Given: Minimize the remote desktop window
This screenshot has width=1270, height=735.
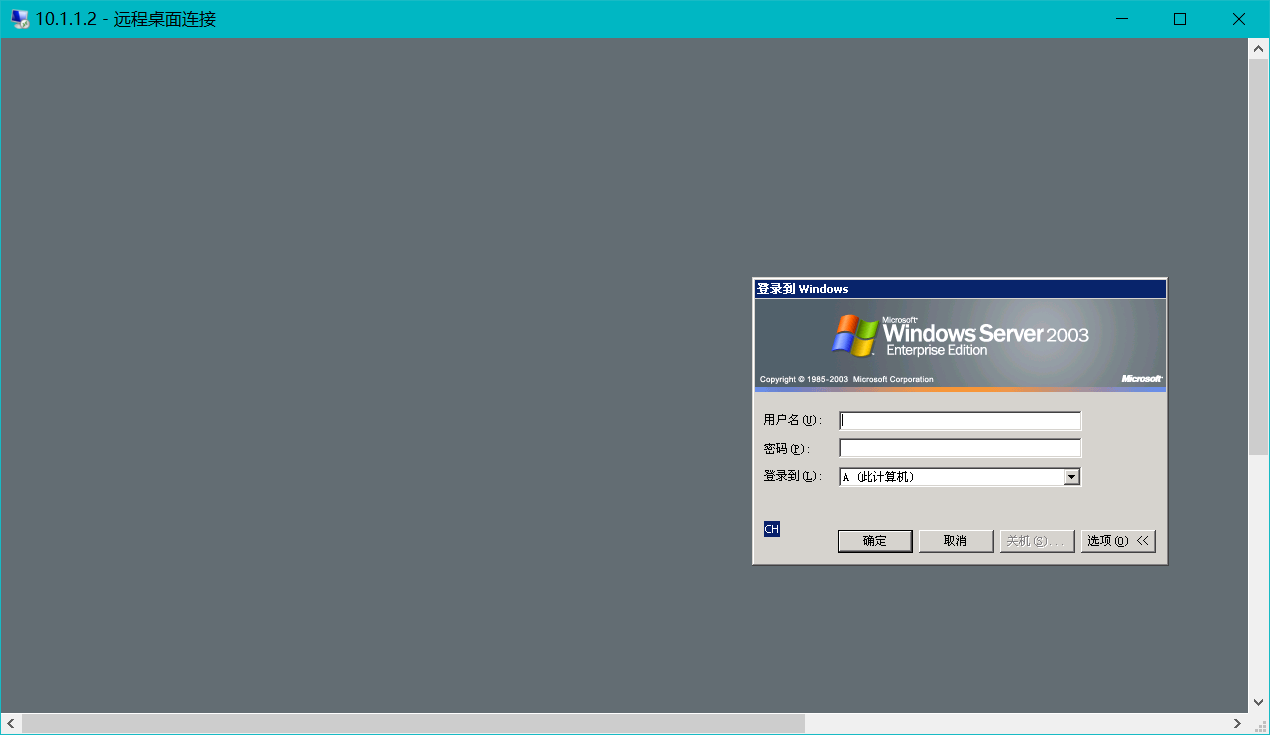Looking at the screenshot, I should pyautogui.click(x=1123, y=19).
